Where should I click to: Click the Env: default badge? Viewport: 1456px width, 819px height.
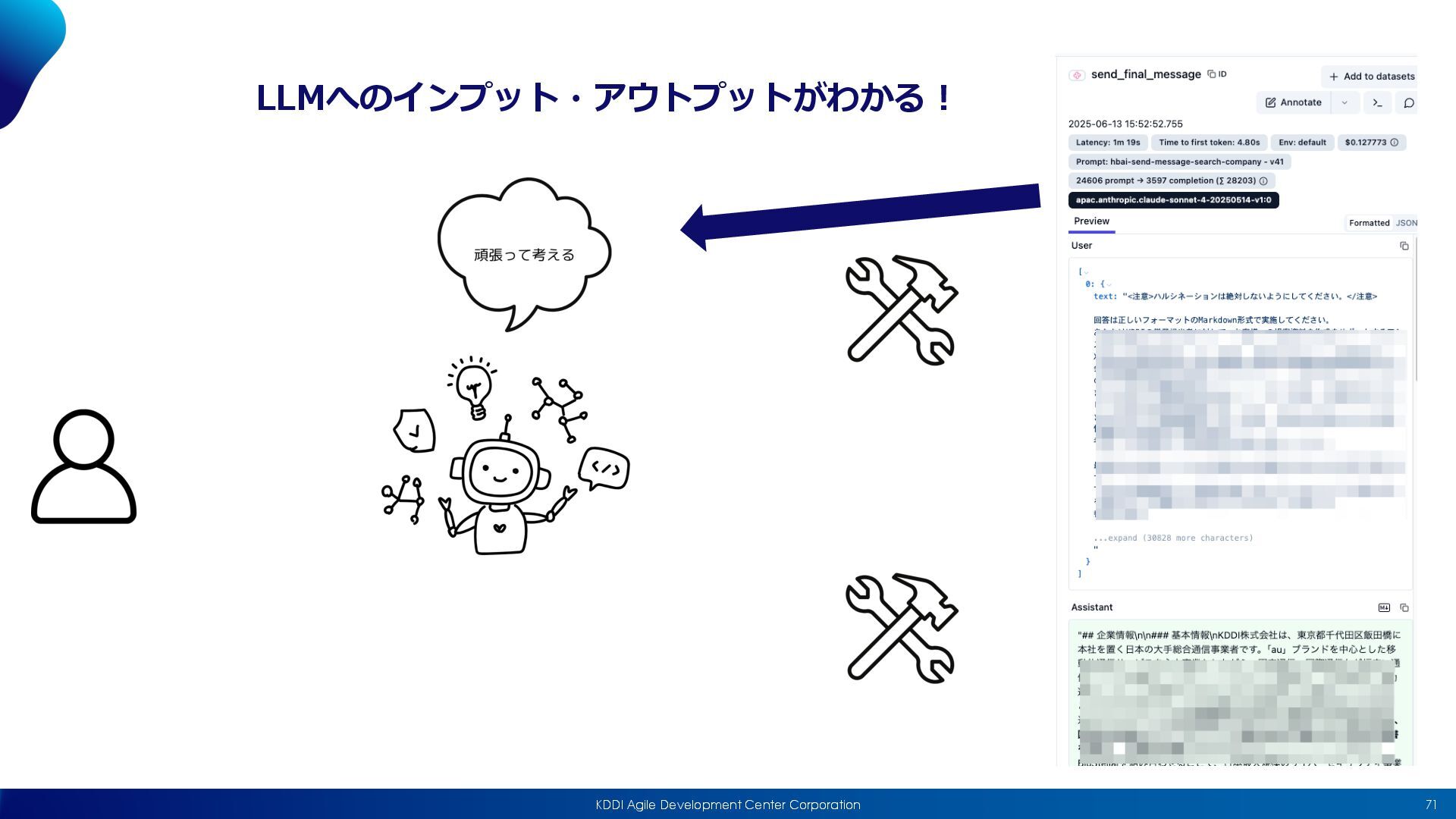click(x=1302, y=143)
